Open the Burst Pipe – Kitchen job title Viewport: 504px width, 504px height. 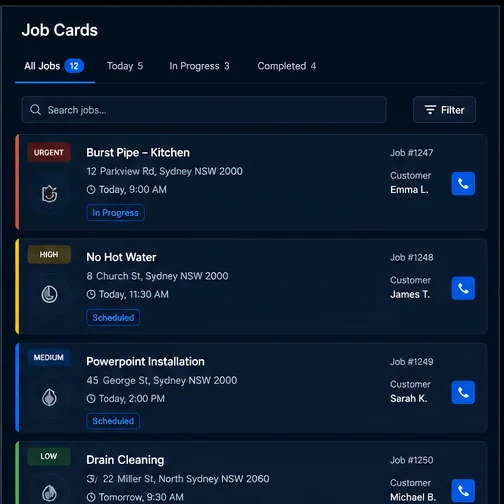click(x=138, y=153)
